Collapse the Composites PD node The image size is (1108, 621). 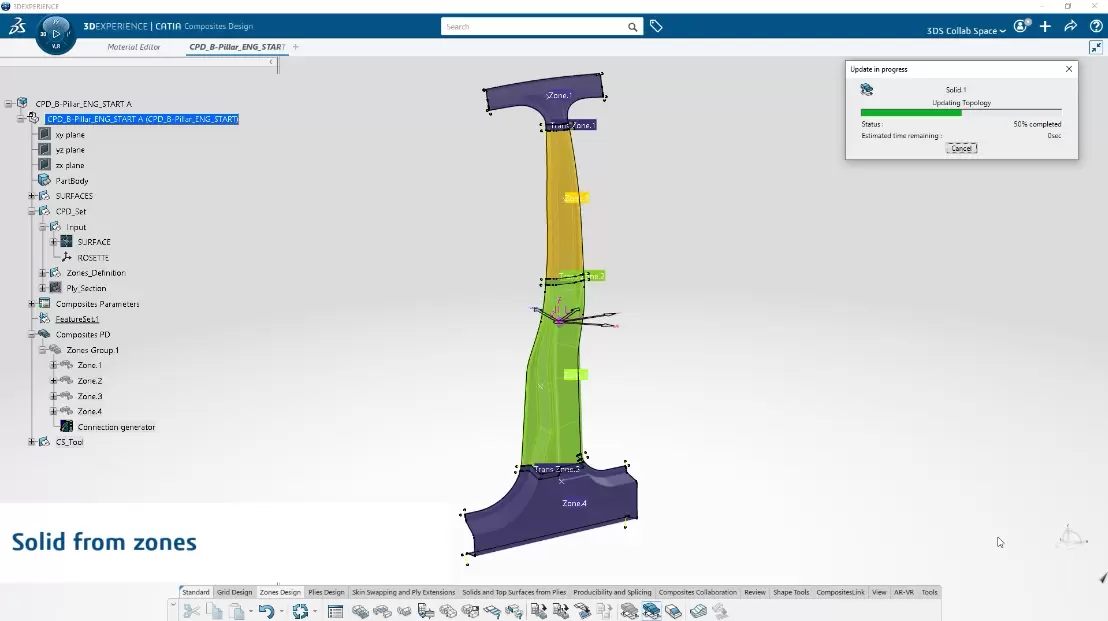pyautogui.click(x=32, y=335)
